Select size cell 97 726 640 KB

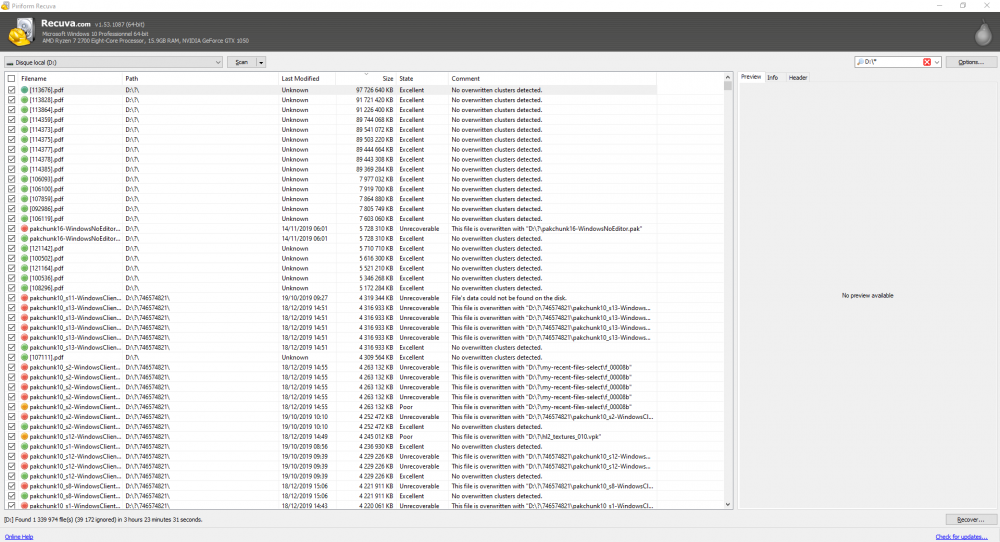pos(374,90)
